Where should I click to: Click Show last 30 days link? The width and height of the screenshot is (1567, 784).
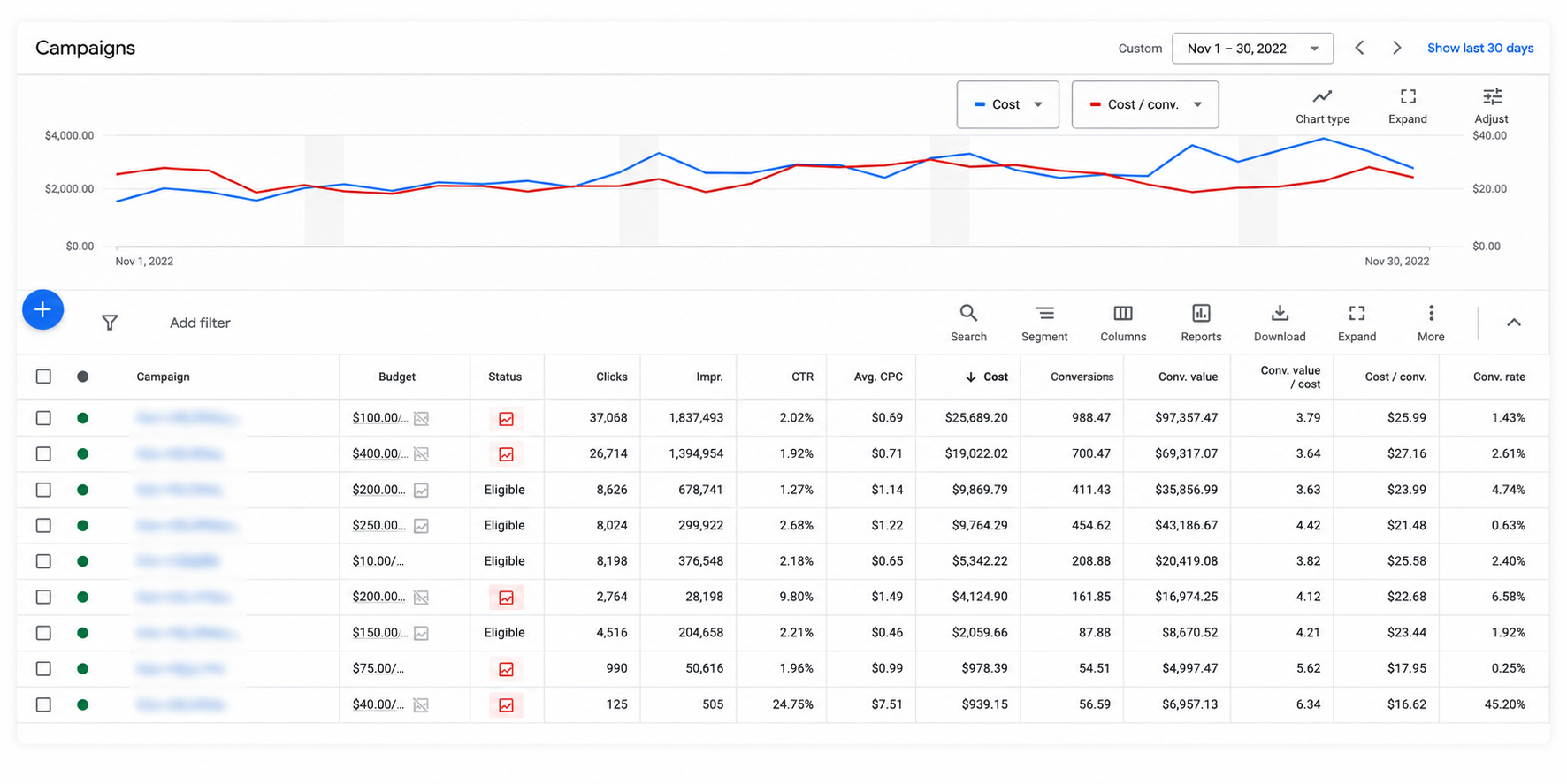tap(1480, 49)
